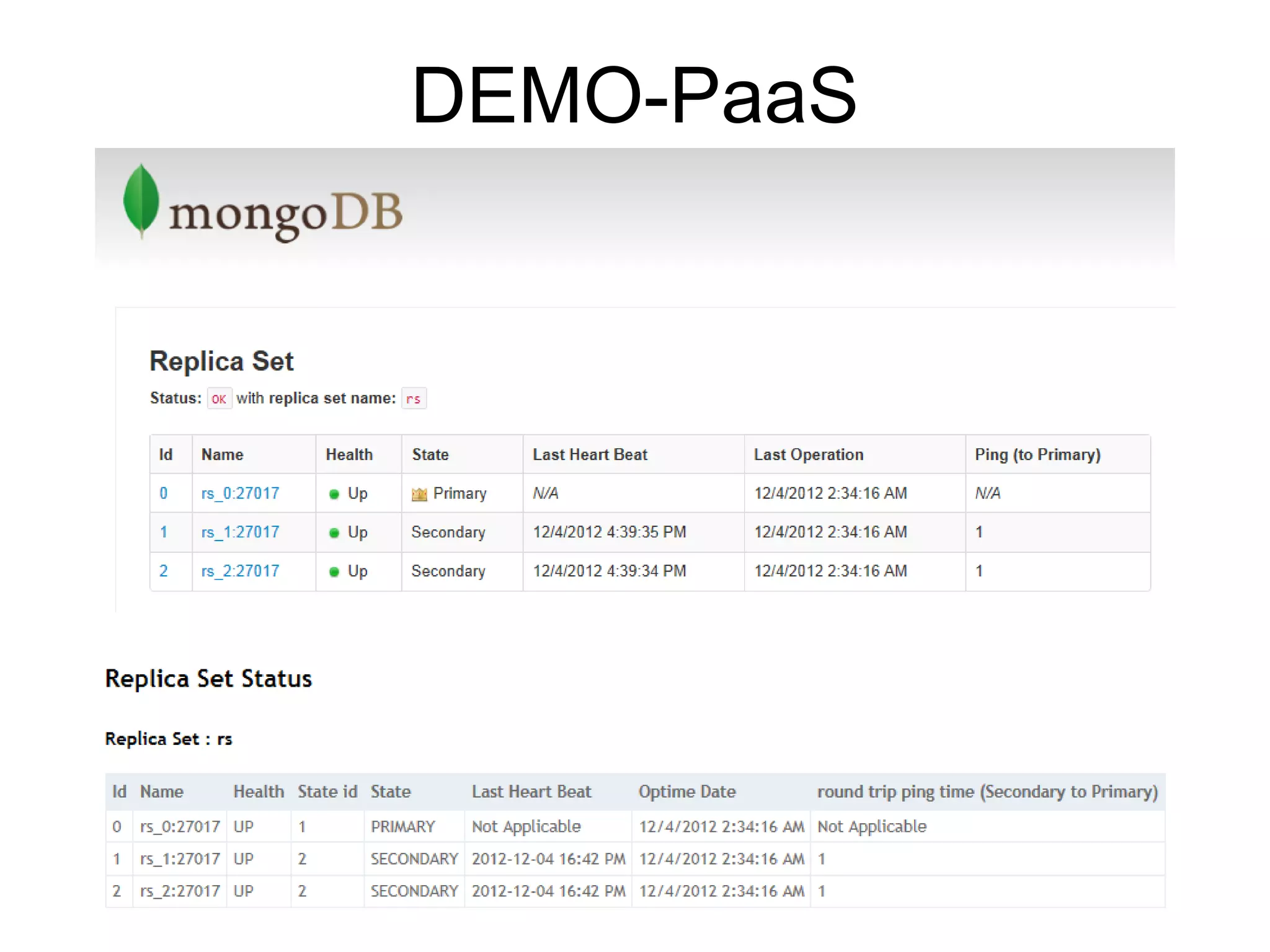Viewport: 1270px width, 952px height.
Task: Click 2012-12-04 16:42 PM for rs_1:27017
Action: pyautogui.click(x=549, y=859)
